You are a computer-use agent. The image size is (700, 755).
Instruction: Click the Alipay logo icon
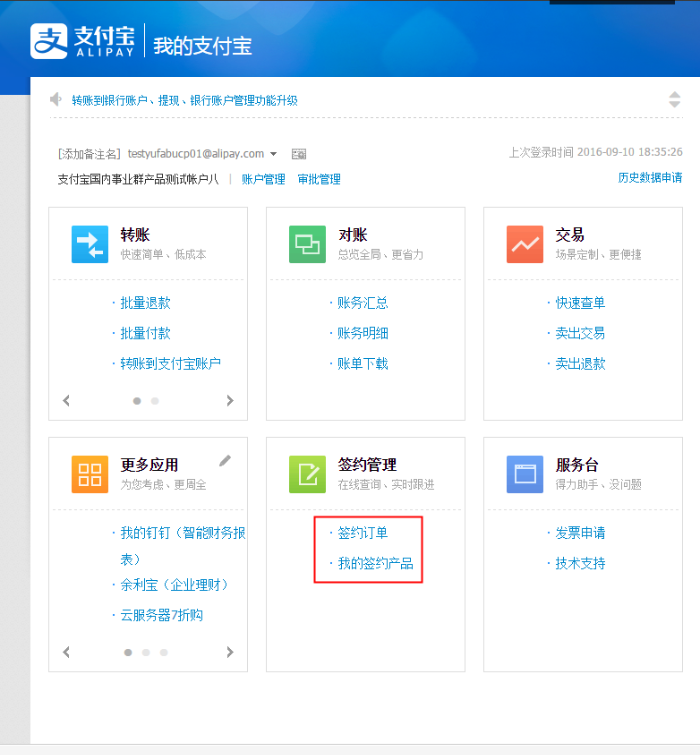click(x=49, y=41)
